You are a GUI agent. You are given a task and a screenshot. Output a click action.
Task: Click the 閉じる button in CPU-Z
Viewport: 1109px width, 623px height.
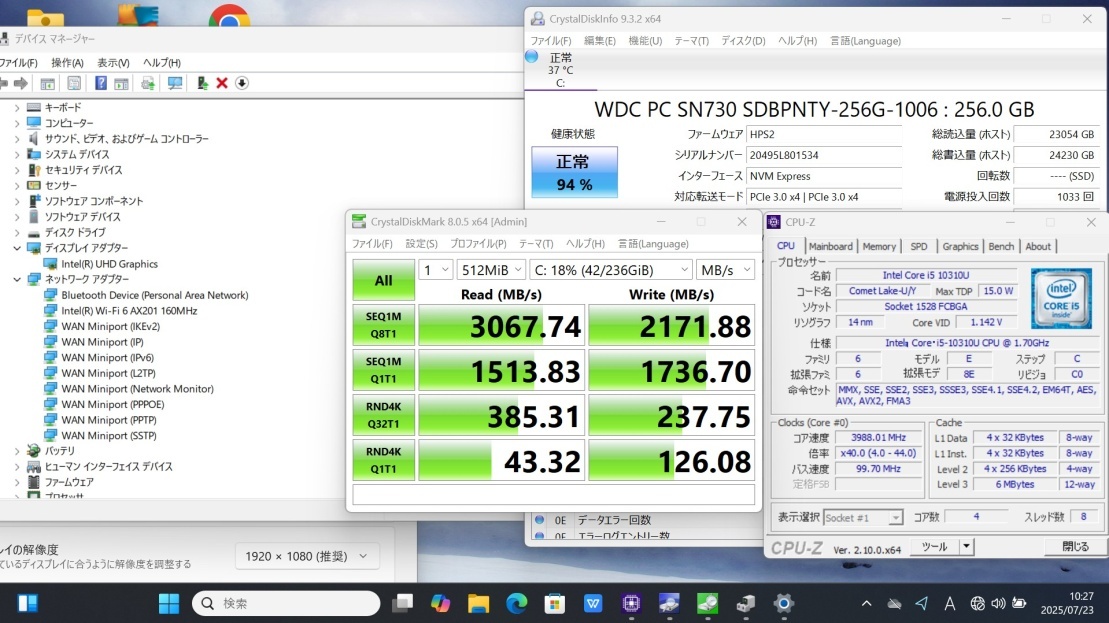coord(1076,547)
